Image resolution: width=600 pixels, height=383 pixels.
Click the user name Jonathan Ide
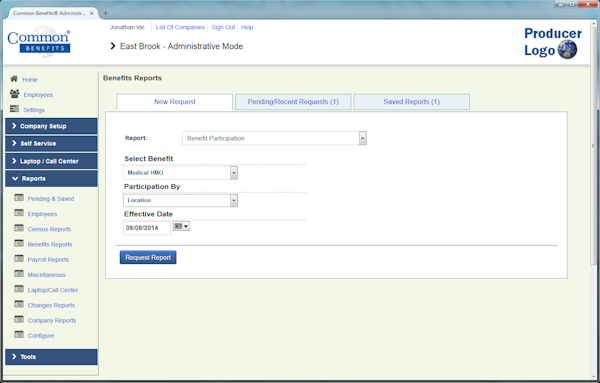point(127,27)
